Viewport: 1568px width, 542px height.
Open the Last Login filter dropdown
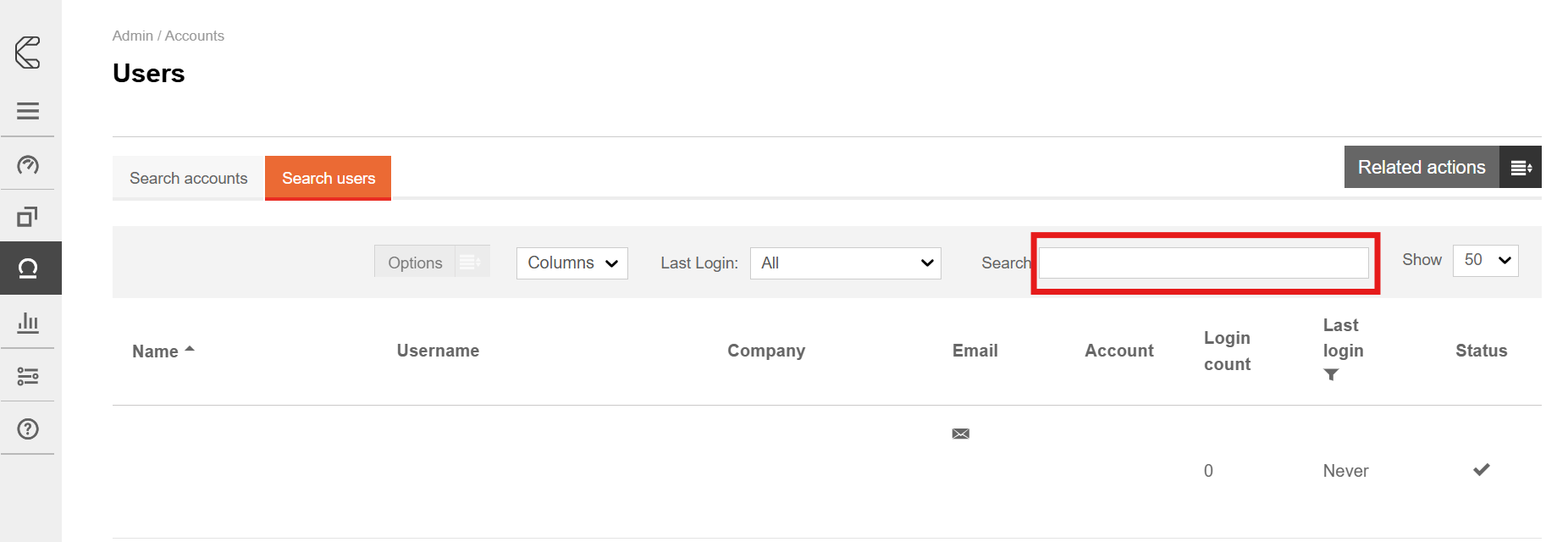[845, 263]
